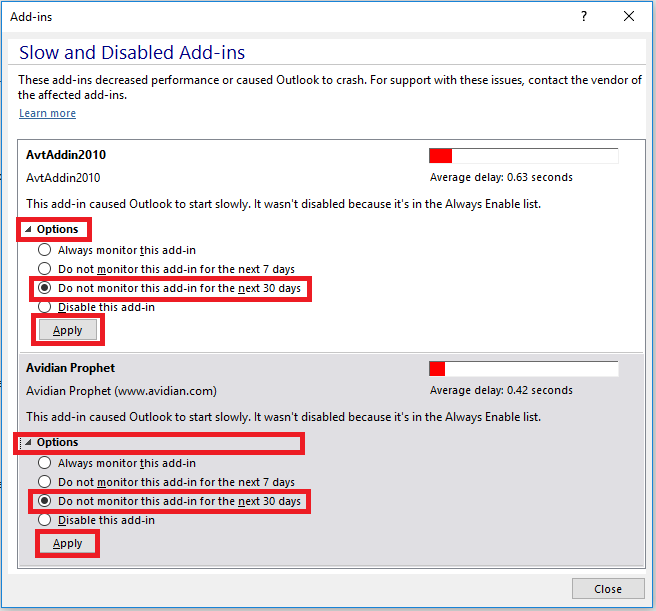Choose 7 days no-monitor for Avidian Prophet
This screenshot has height=611, width=656.
(x=166, y=482)
